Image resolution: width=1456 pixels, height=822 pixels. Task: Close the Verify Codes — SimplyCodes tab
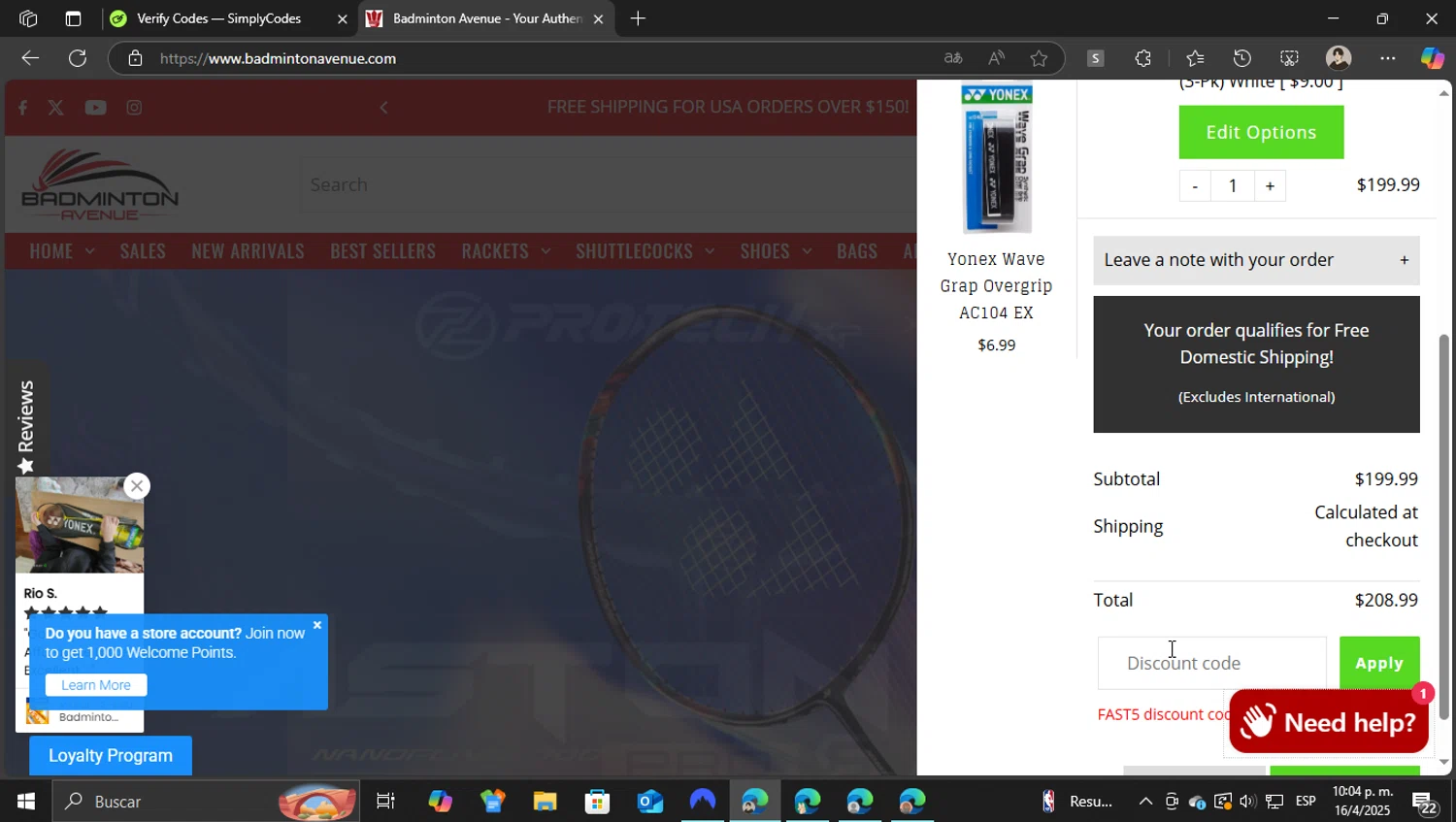pos(342,18)
